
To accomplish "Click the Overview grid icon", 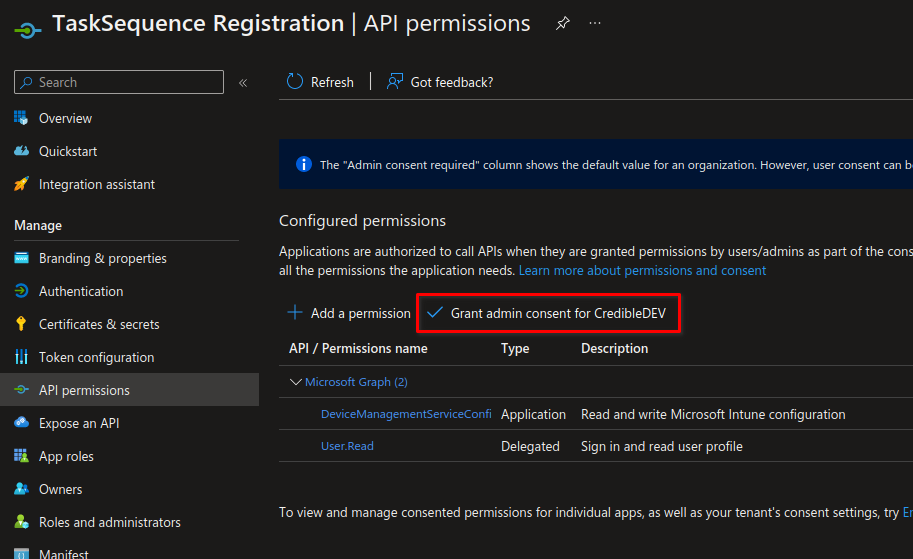I will pyautogui.click(x=22, y=118).
